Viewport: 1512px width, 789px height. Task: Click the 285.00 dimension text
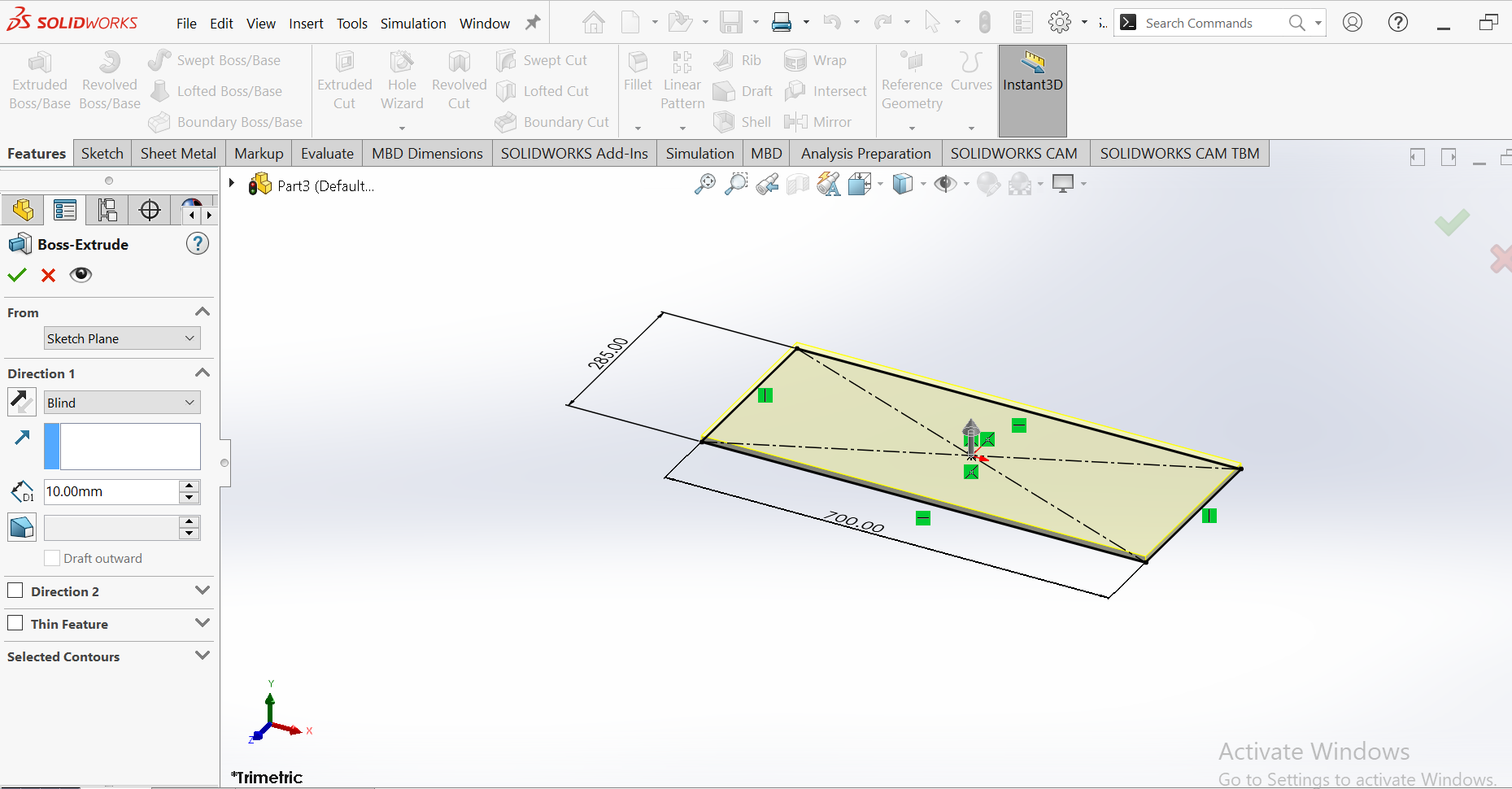(608, 353)
